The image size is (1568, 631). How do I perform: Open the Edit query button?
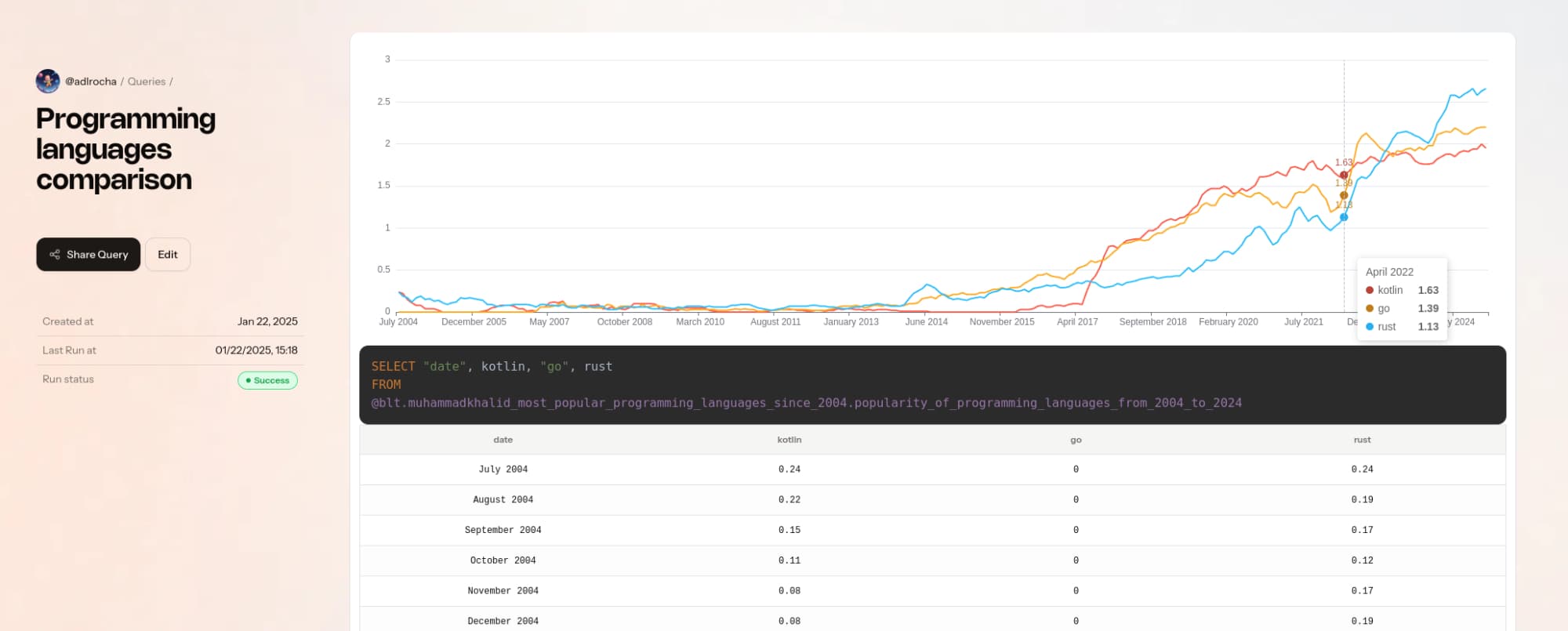[x=168, y=255]
